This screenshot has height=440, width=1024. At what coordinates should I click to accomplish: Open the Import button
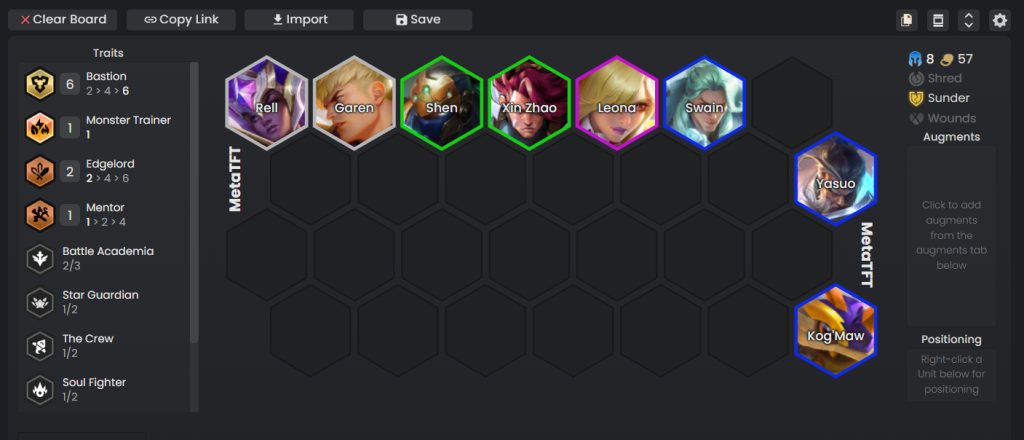[299, 20]
